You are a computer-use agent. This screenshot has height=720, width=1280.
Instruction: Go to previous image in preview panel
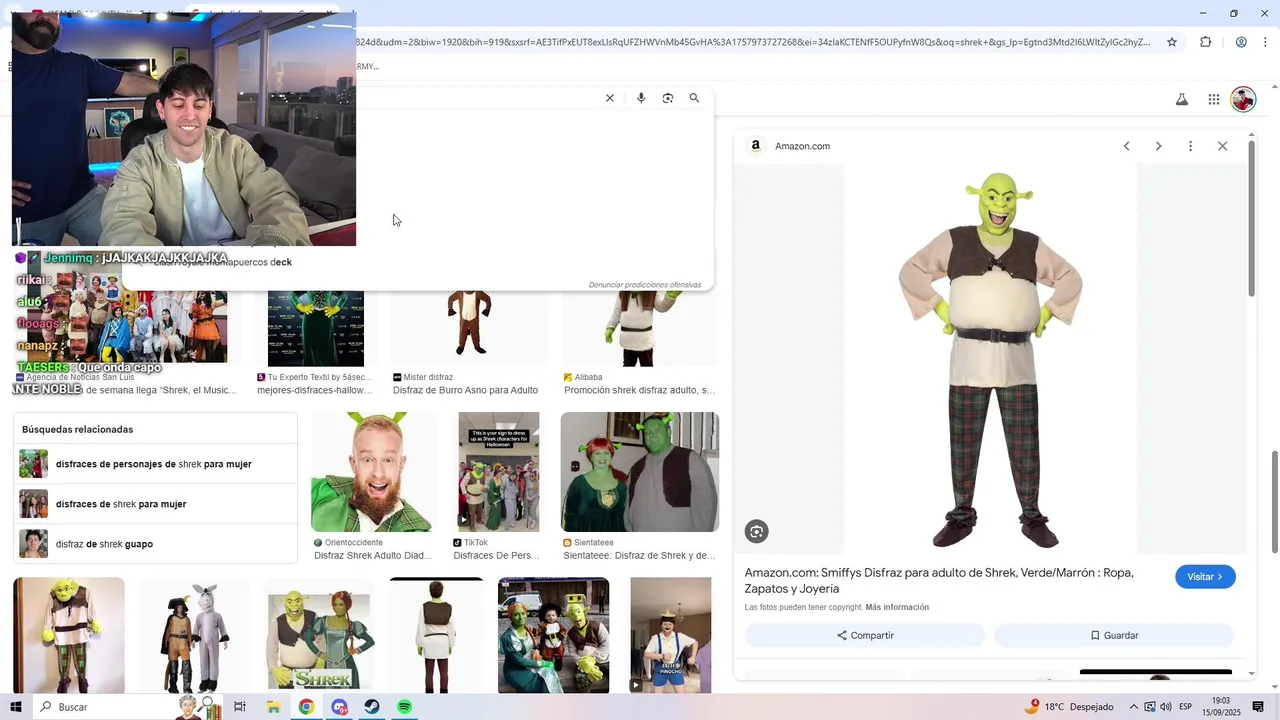[x=1127, y=146]
